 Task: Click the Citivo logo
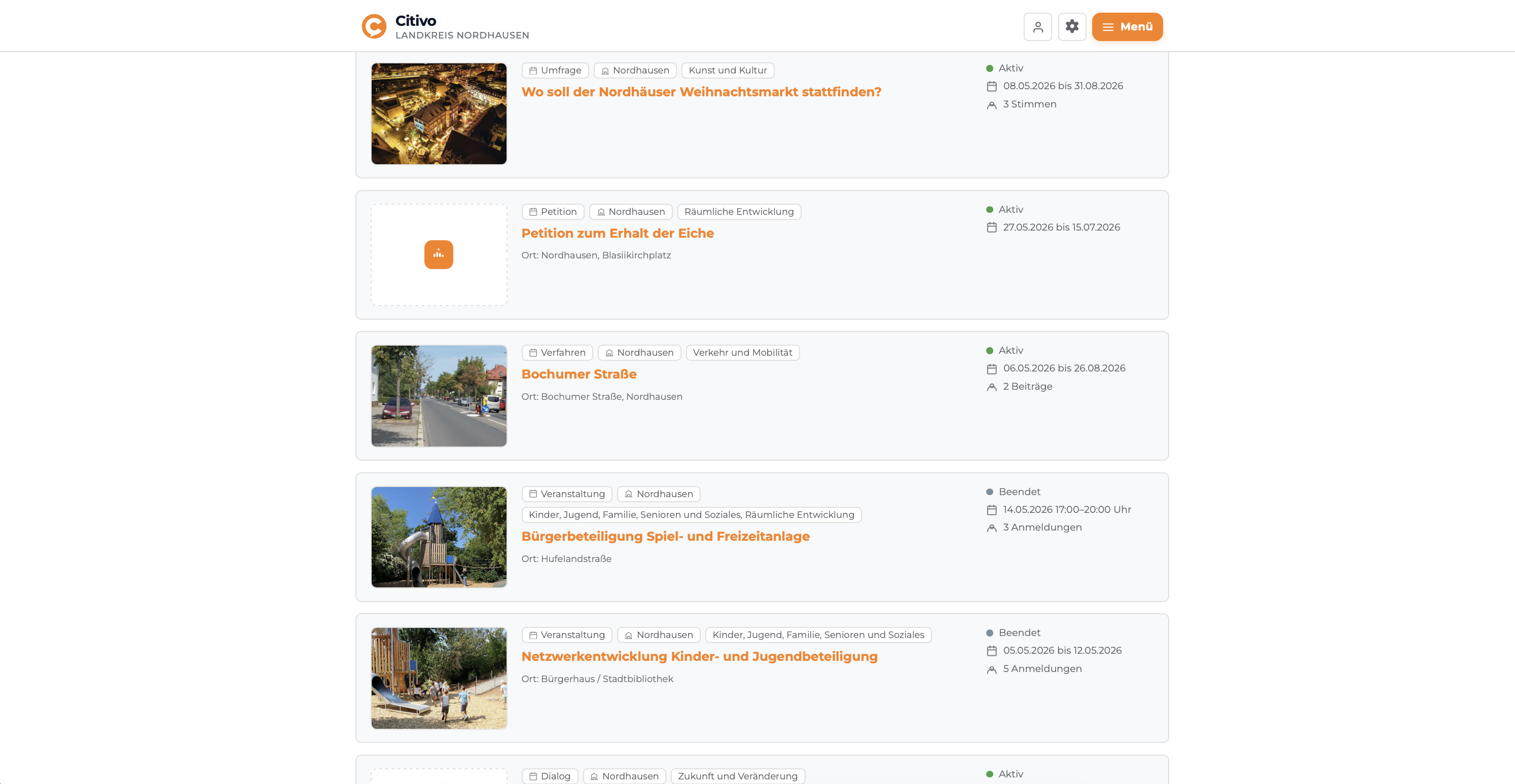[x=374, y=26]
